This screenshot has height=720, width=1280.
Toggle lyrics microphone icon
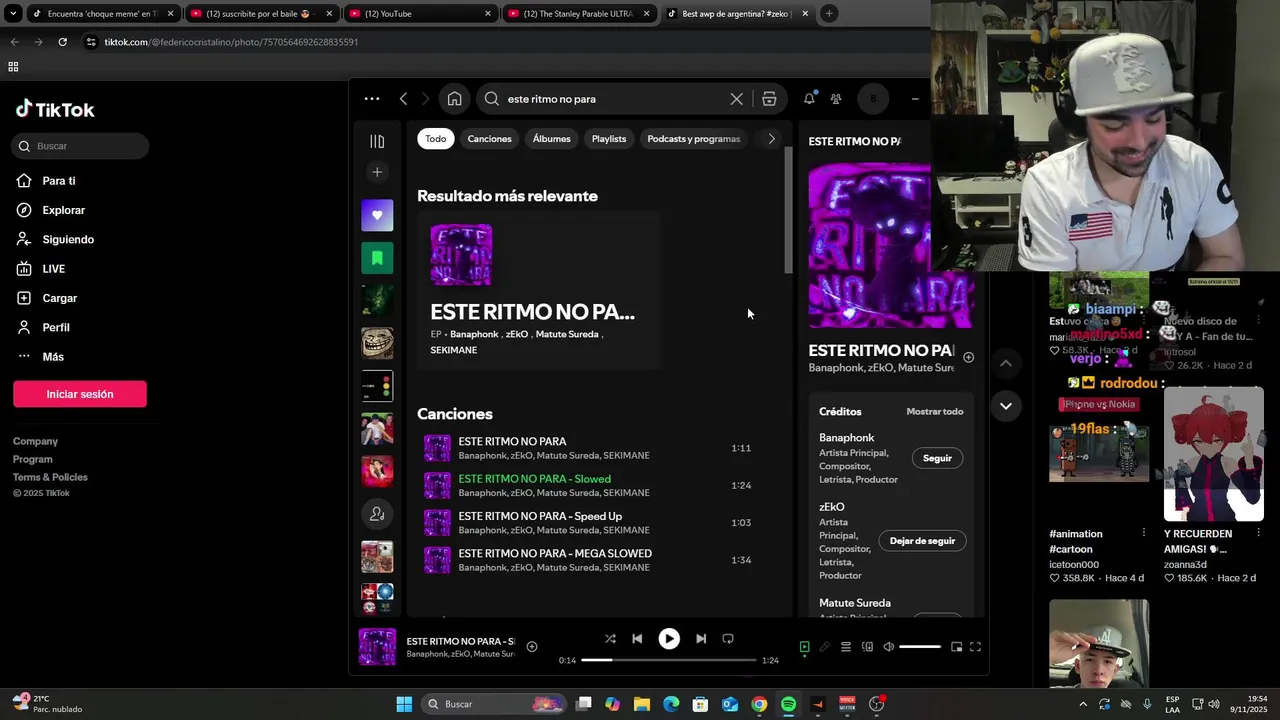coord(825,647)
